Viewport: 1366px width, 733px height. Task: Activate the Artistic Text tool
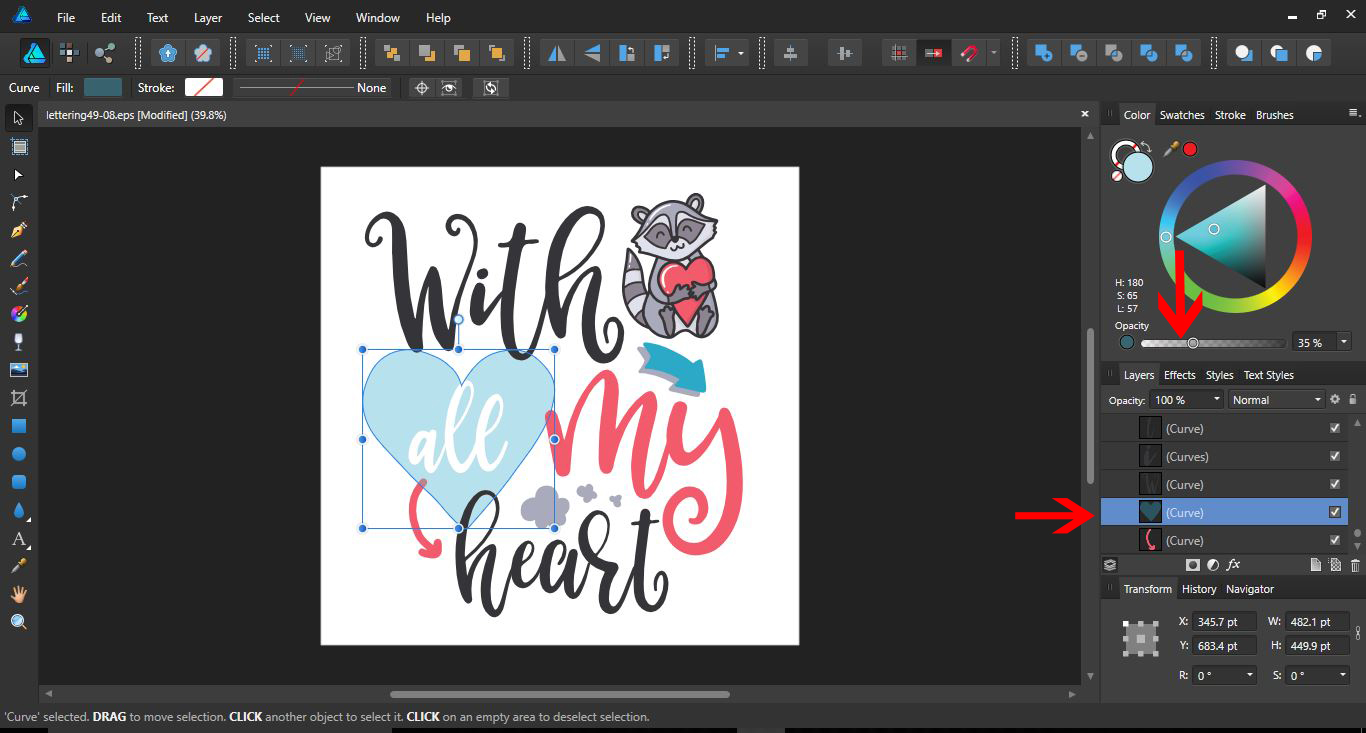click(19, 539)
